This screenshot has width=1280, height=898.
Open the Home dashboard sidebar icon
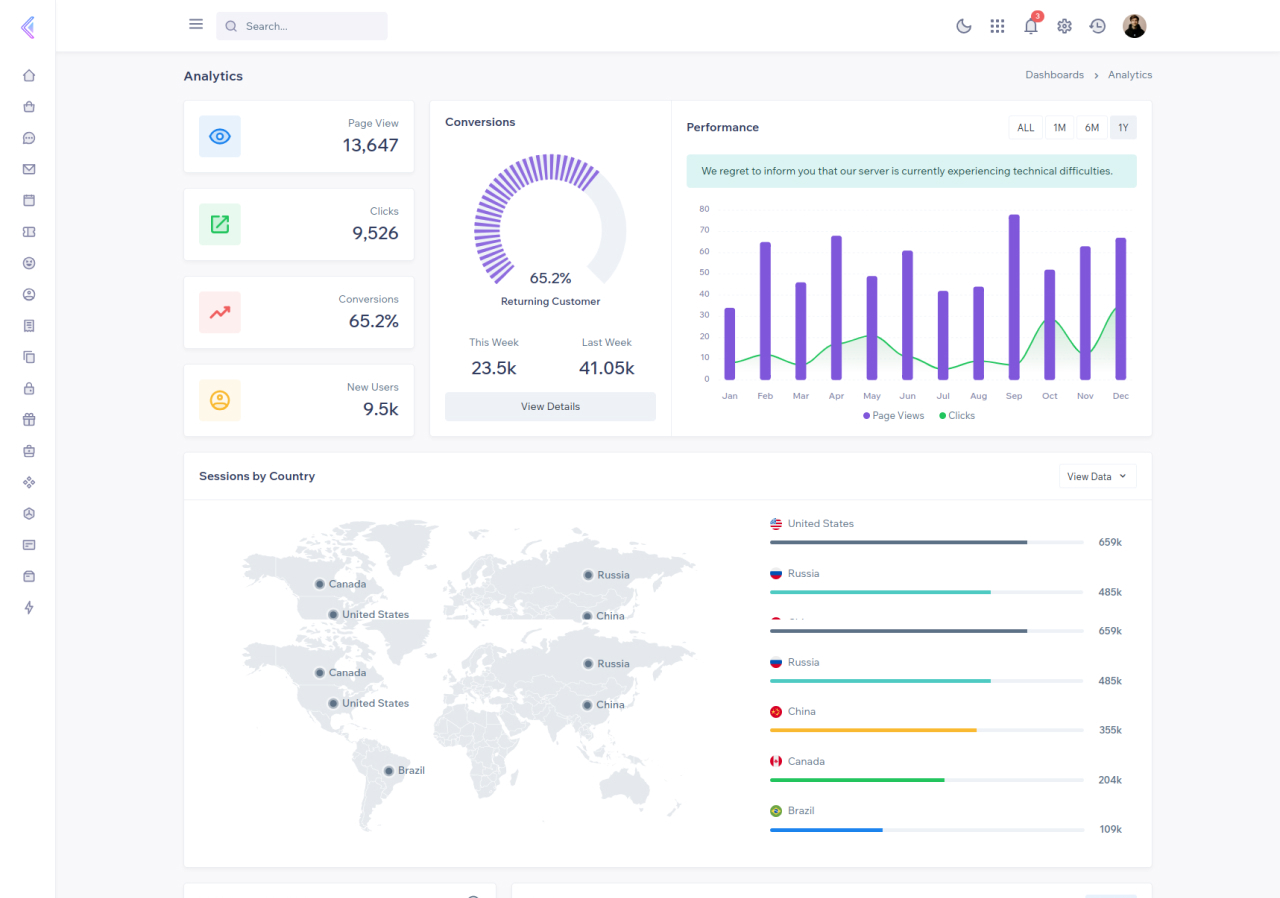(x=29, y=75)
